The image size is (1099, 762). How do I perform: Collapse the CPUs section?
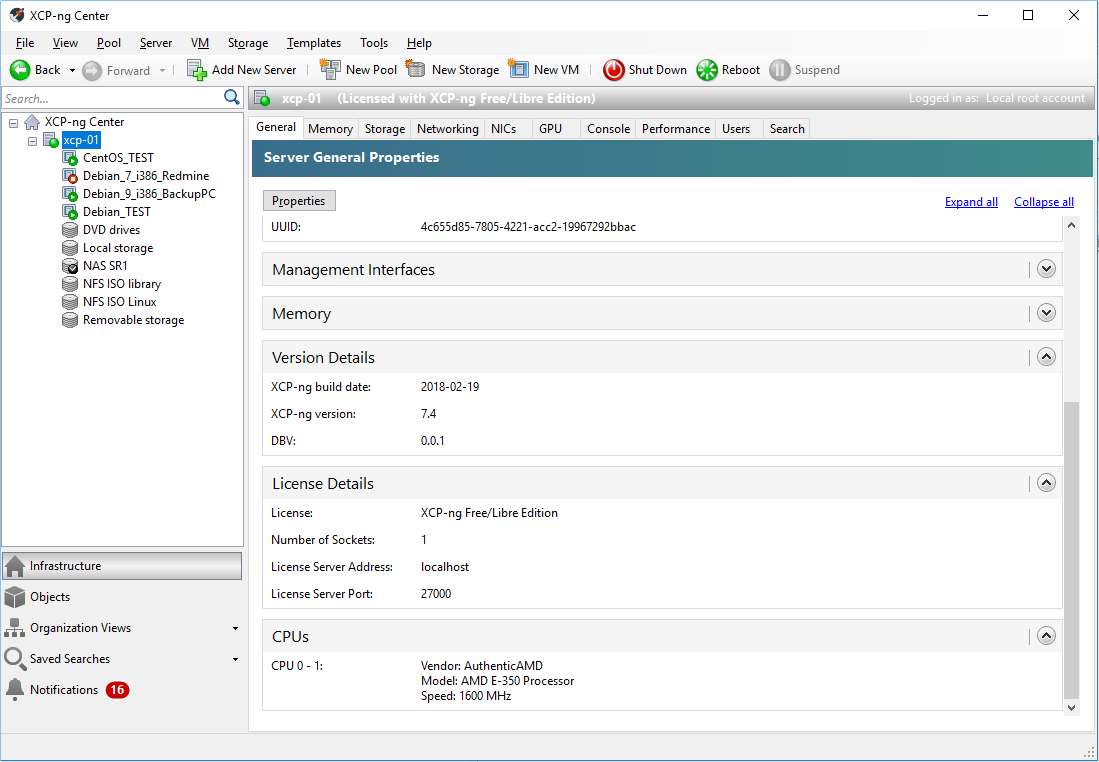click(x=1046, y=636)
